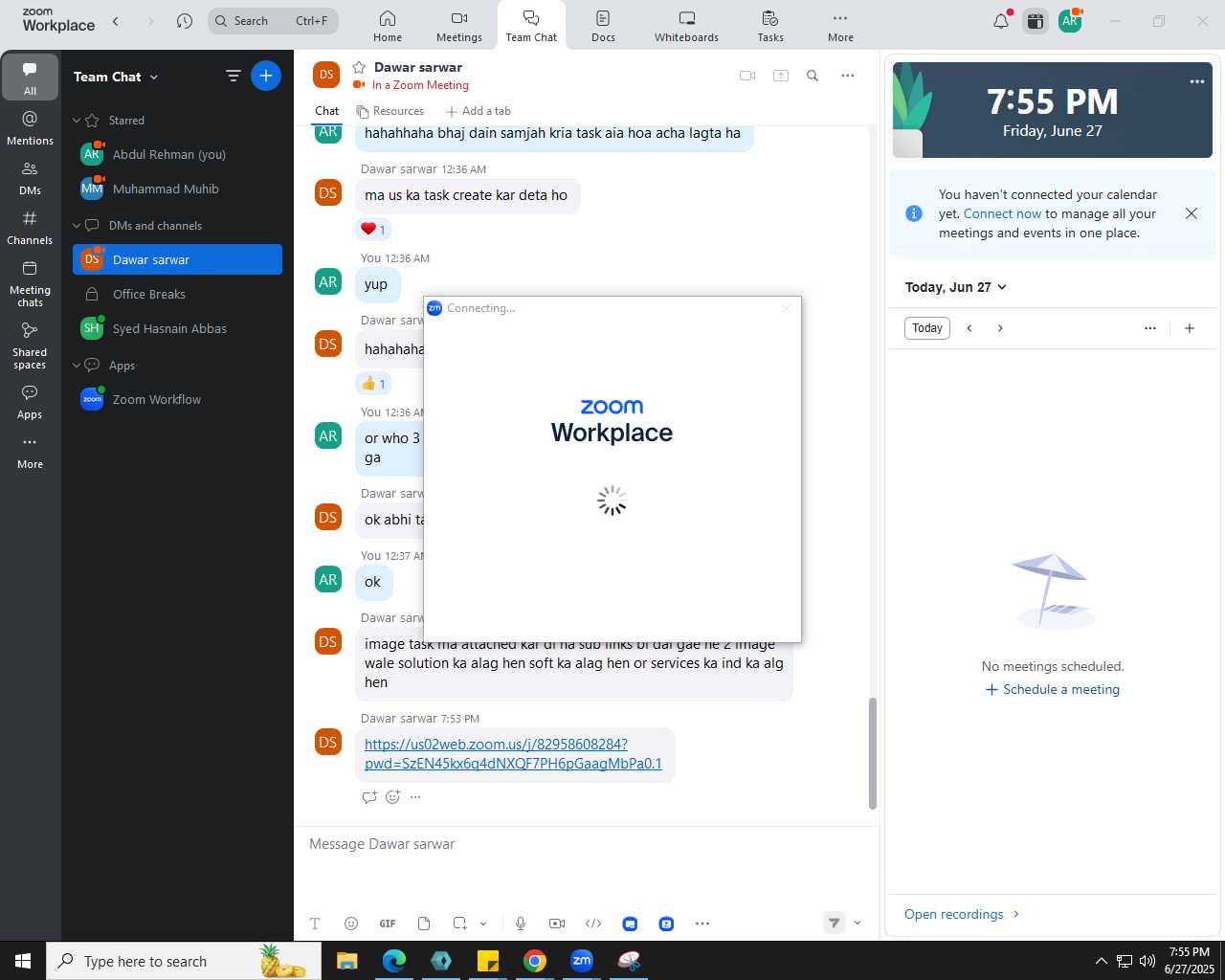Click the history clock icon

185,21
